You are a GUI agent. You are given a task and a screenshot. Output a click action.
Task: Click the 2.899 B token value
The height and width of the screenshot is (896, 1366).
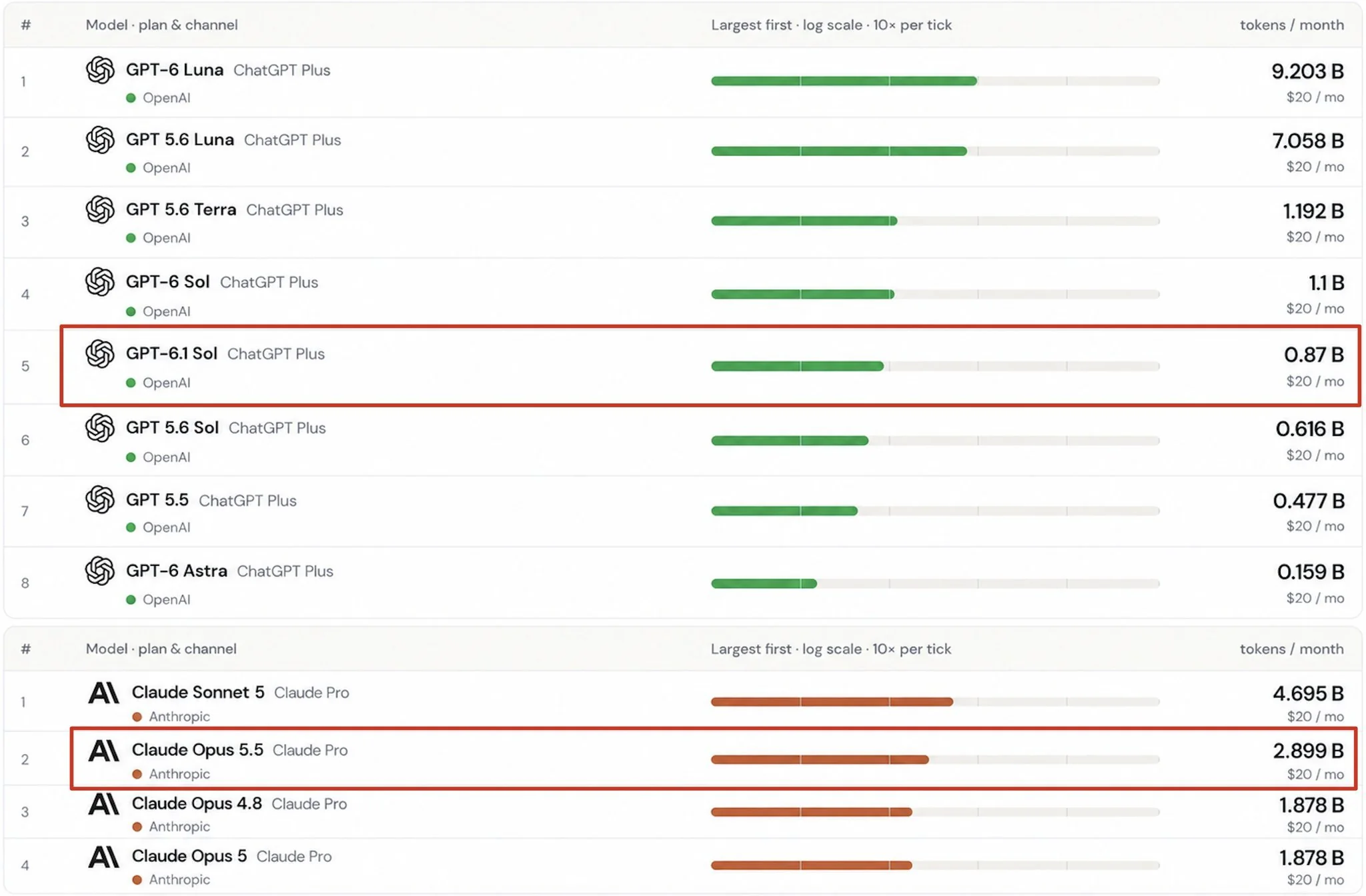[x=1308, y=751]
